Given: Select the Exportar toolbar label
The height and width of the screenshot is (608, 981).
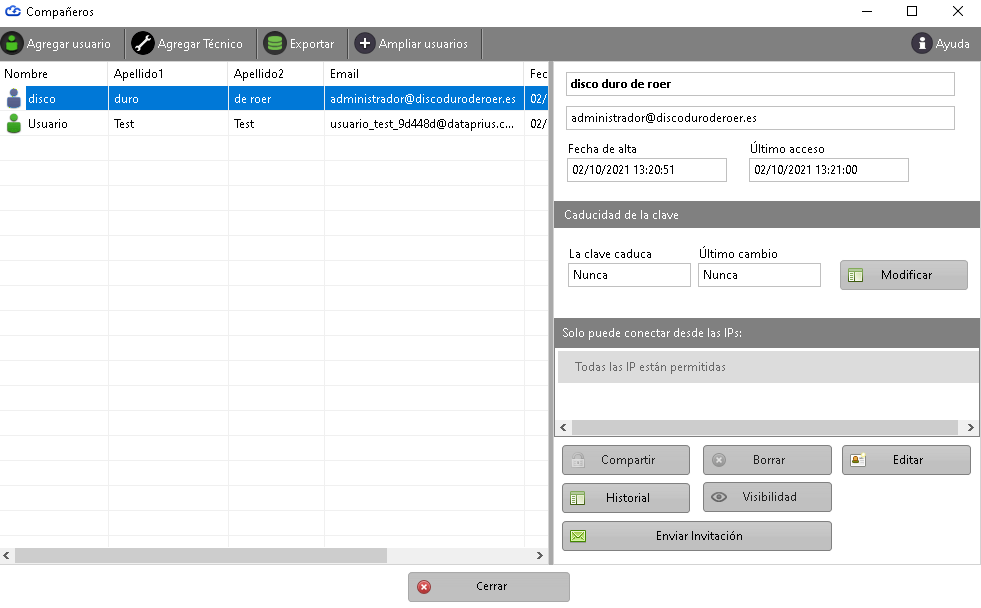Looking at the screenshot, I should [312, 44].
